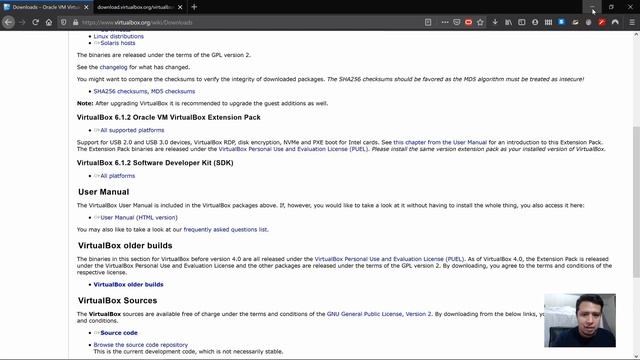Open the browser home page

click(49, 22)
